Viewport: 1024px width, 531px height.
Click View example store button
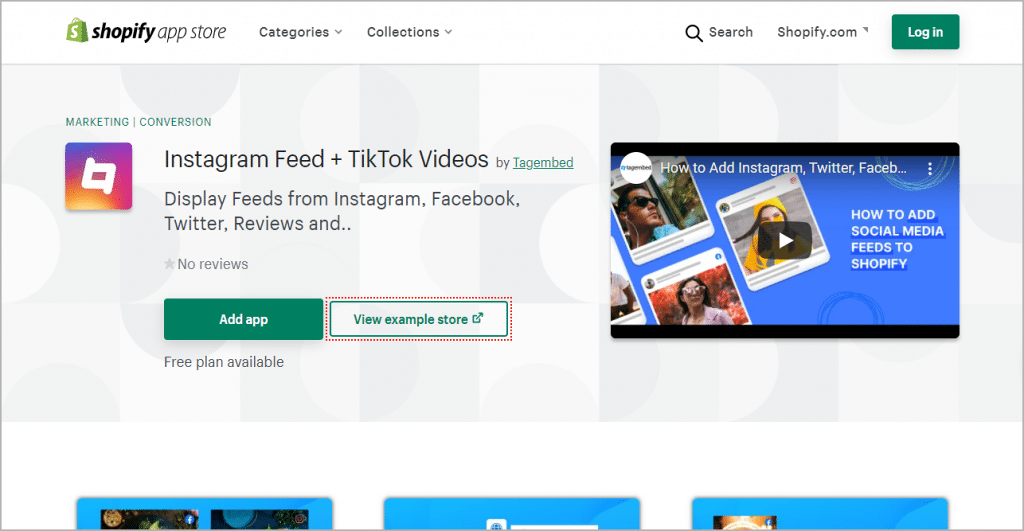[419, 319]
